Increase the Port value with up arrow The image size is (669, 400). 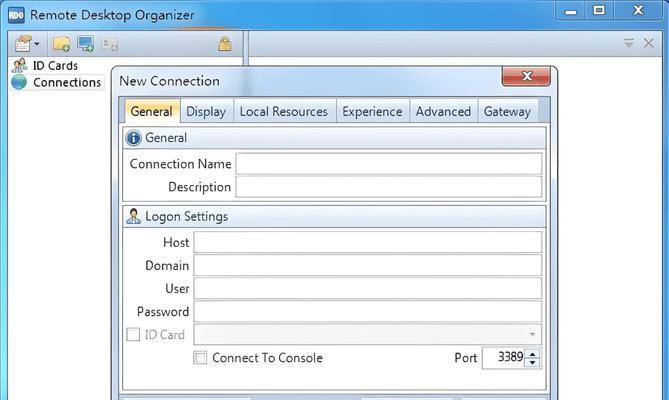pyautogui.click(x=532, y=354)
